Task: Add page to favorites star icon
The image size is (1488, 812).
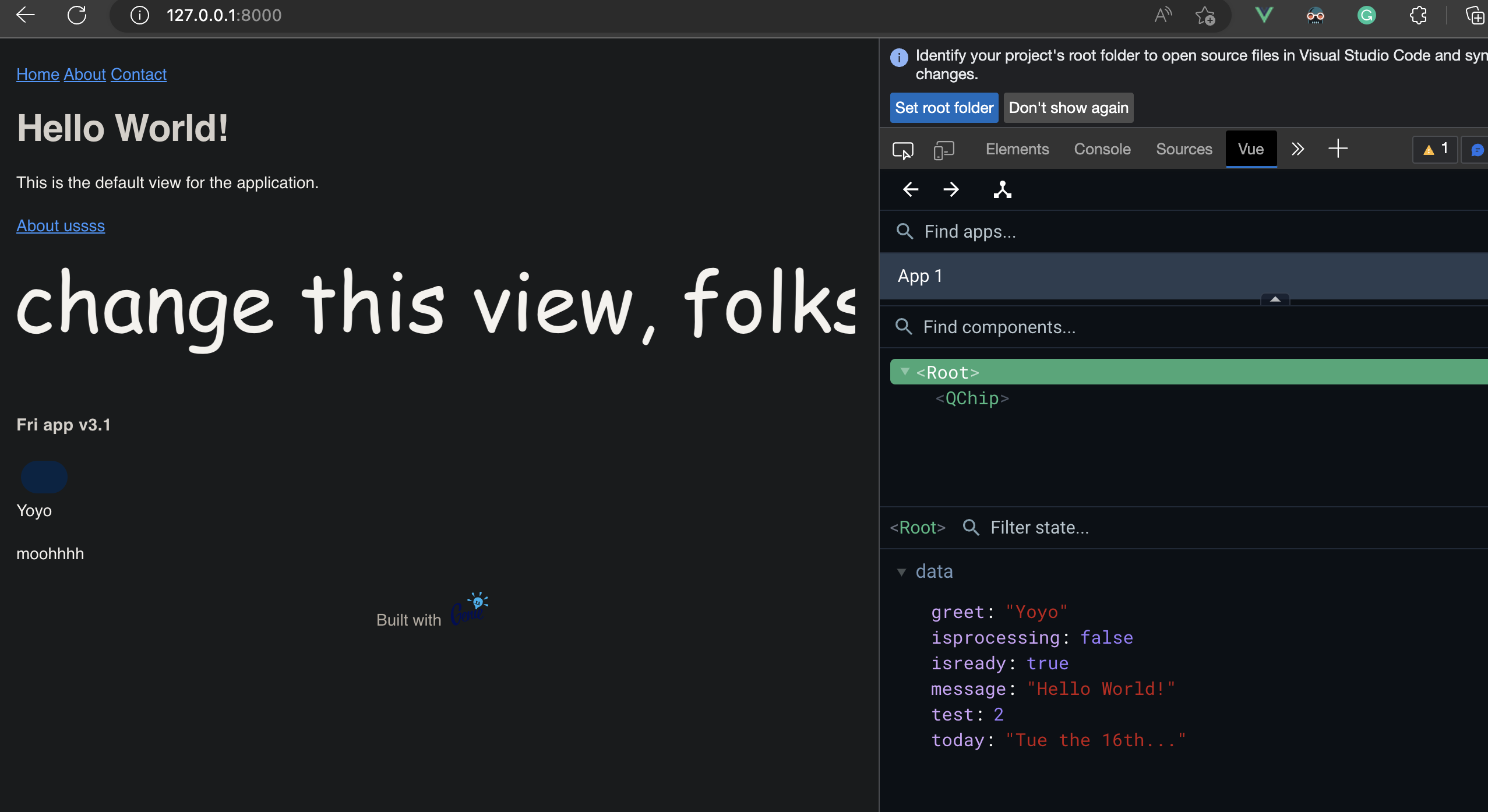Action: click(1205, 15)
